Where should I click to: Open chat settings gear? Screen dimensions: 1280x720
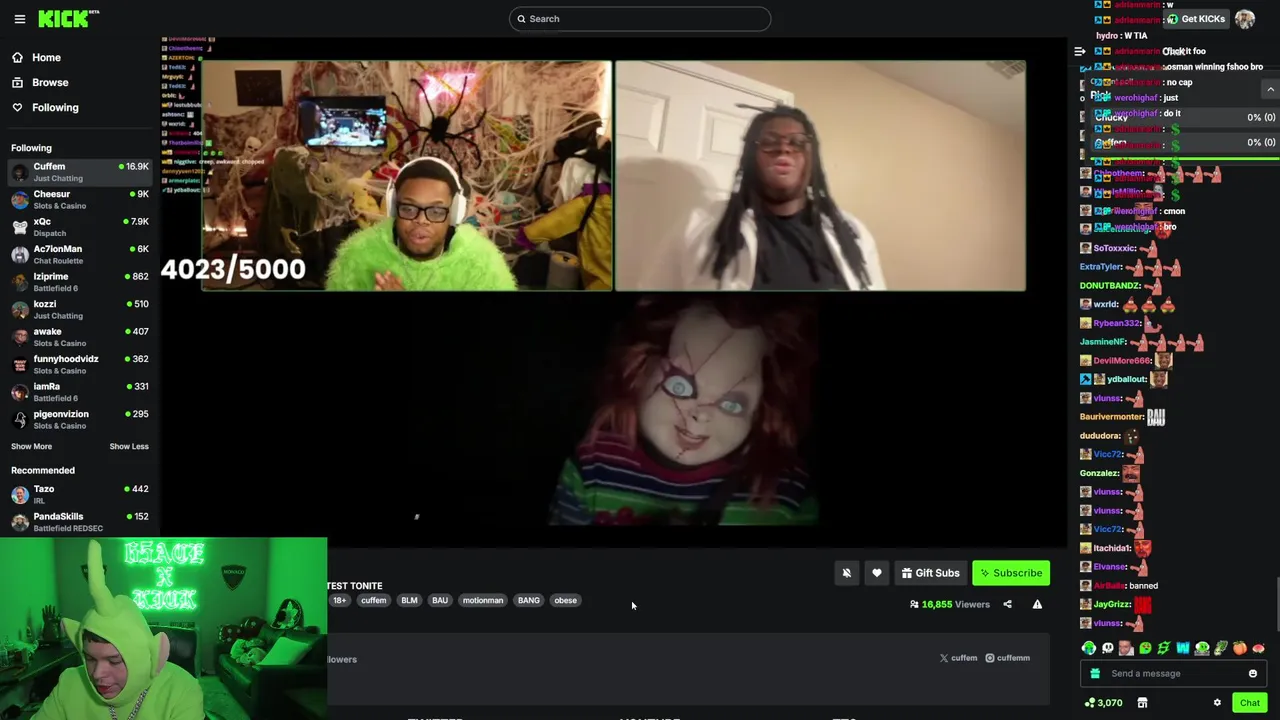1217,703
